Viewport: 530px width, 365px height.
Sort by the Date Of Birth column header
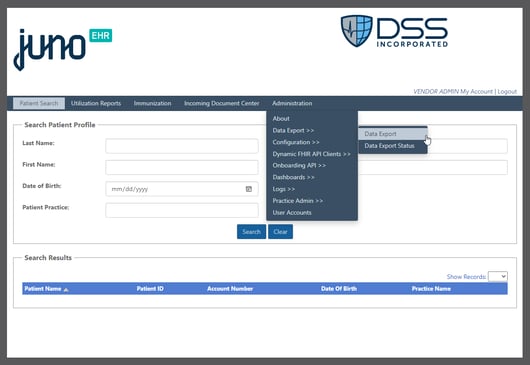click(x=339, y=289)
